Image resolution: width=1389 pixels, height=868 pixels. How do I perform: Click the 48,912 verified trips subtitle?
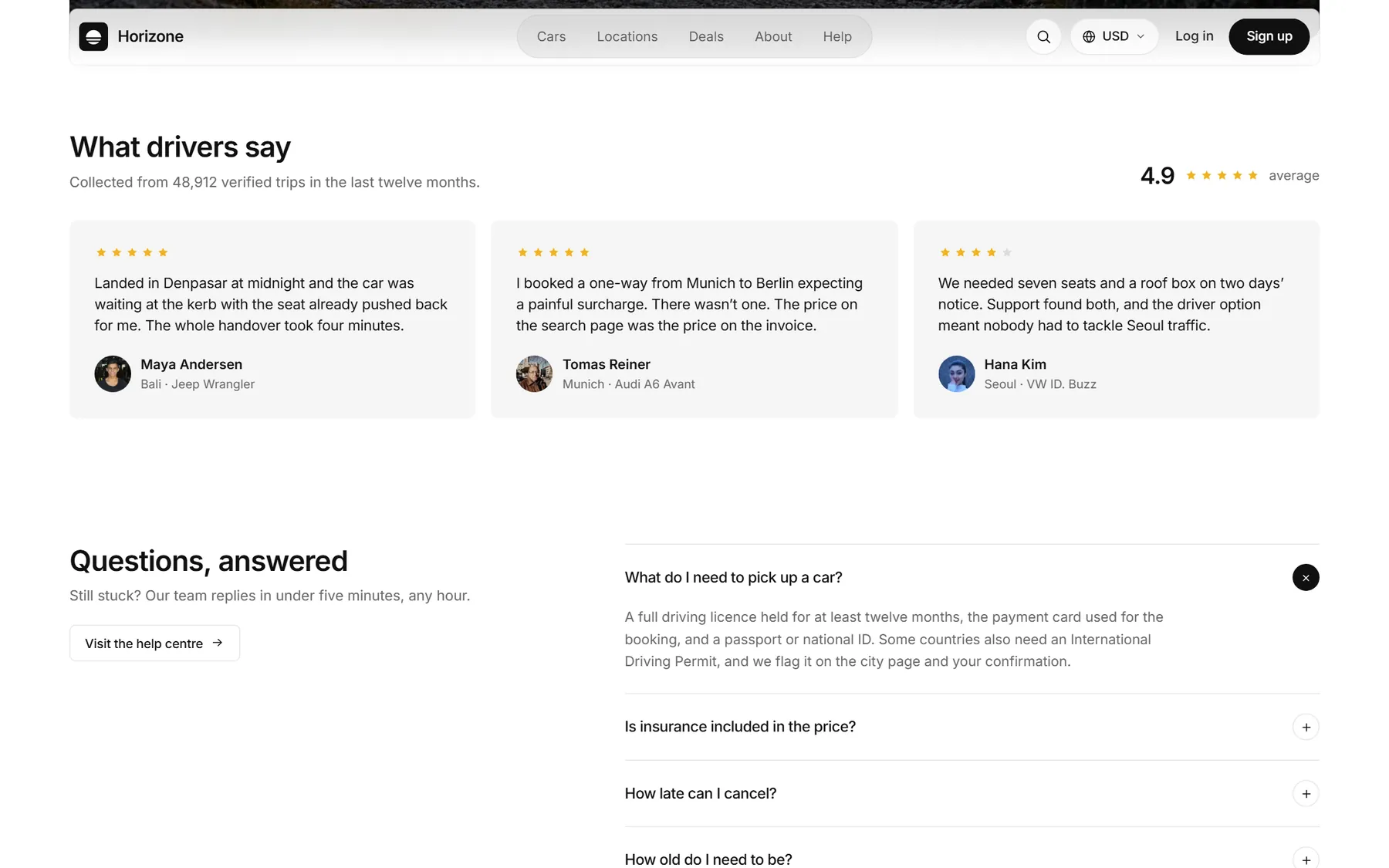[275, 182]
